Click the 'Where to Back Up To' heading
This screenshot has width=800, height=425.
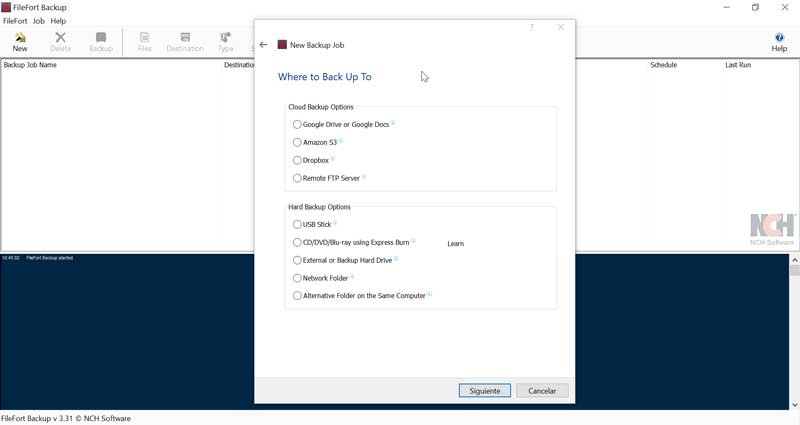[x=324, y=77]
